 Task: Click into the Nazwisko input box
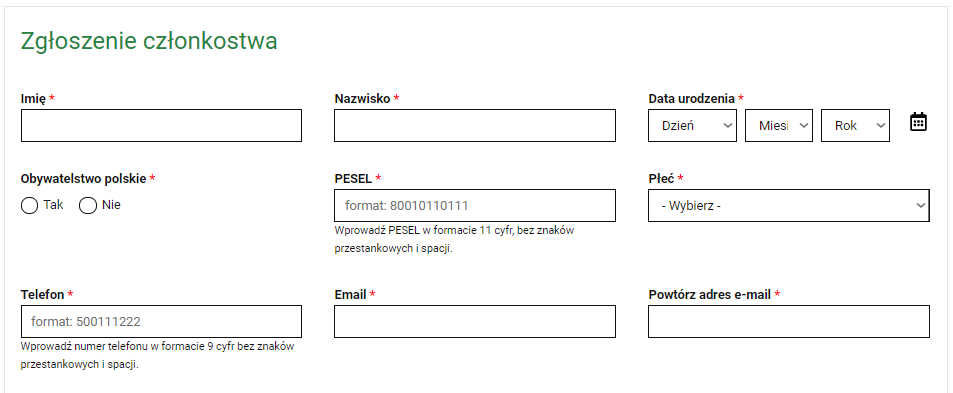coord(475,126)
